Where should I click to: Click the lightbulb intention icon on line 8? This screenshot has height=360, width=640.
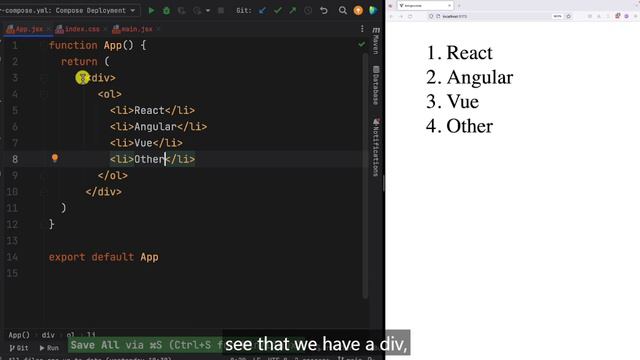click(55, 158)
